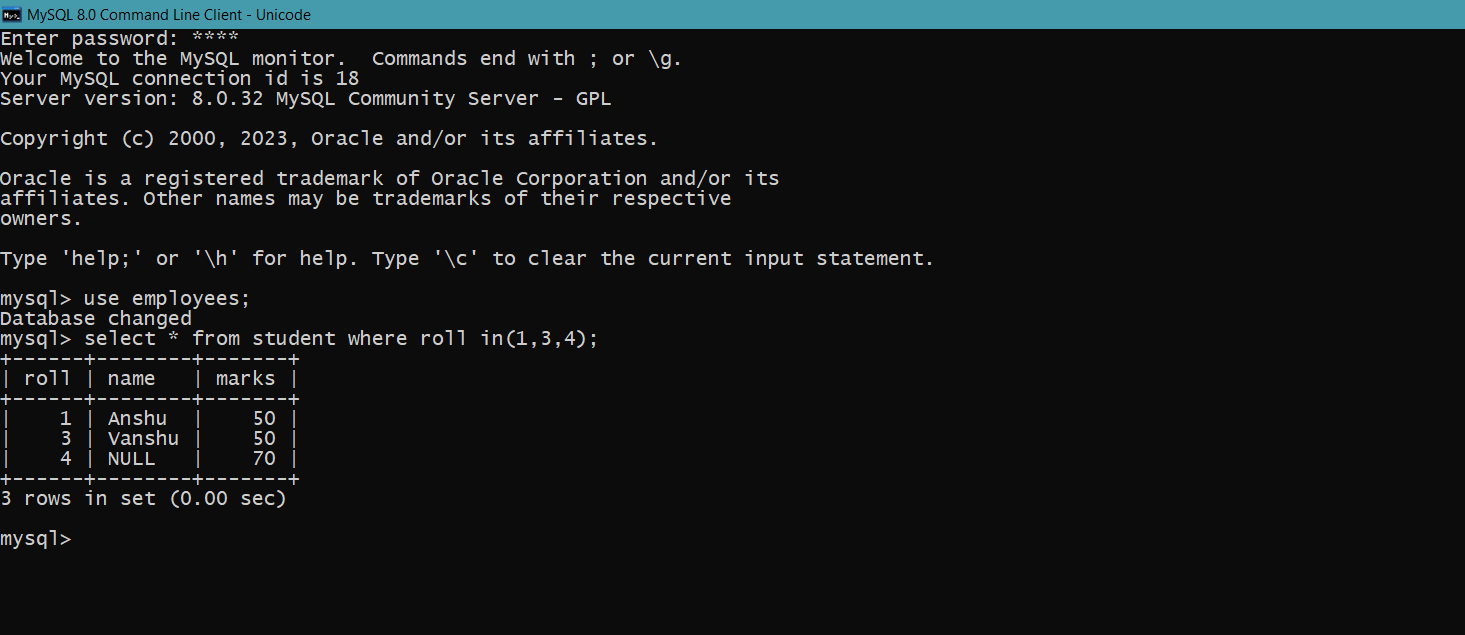
Task: Click the 'Enter password' line
Action: [120, 38]
